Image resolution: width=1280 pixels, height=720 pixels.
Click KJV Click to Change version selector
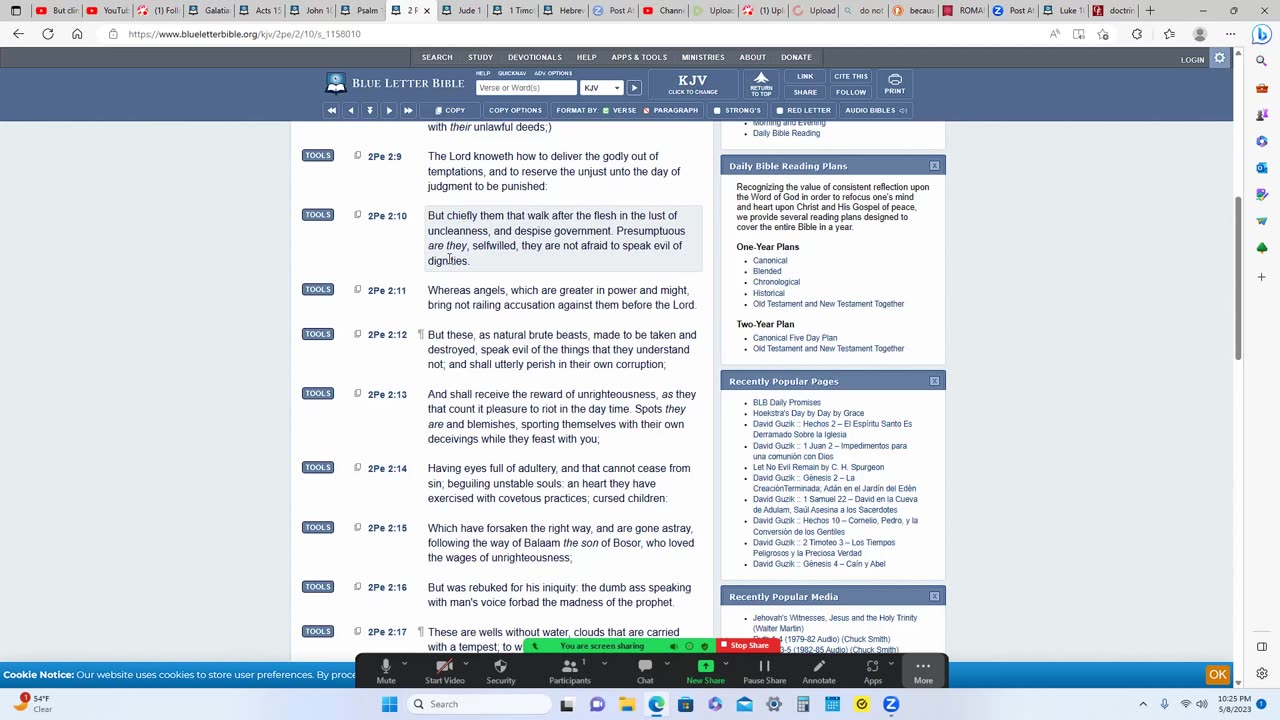[x=693, y=84]
